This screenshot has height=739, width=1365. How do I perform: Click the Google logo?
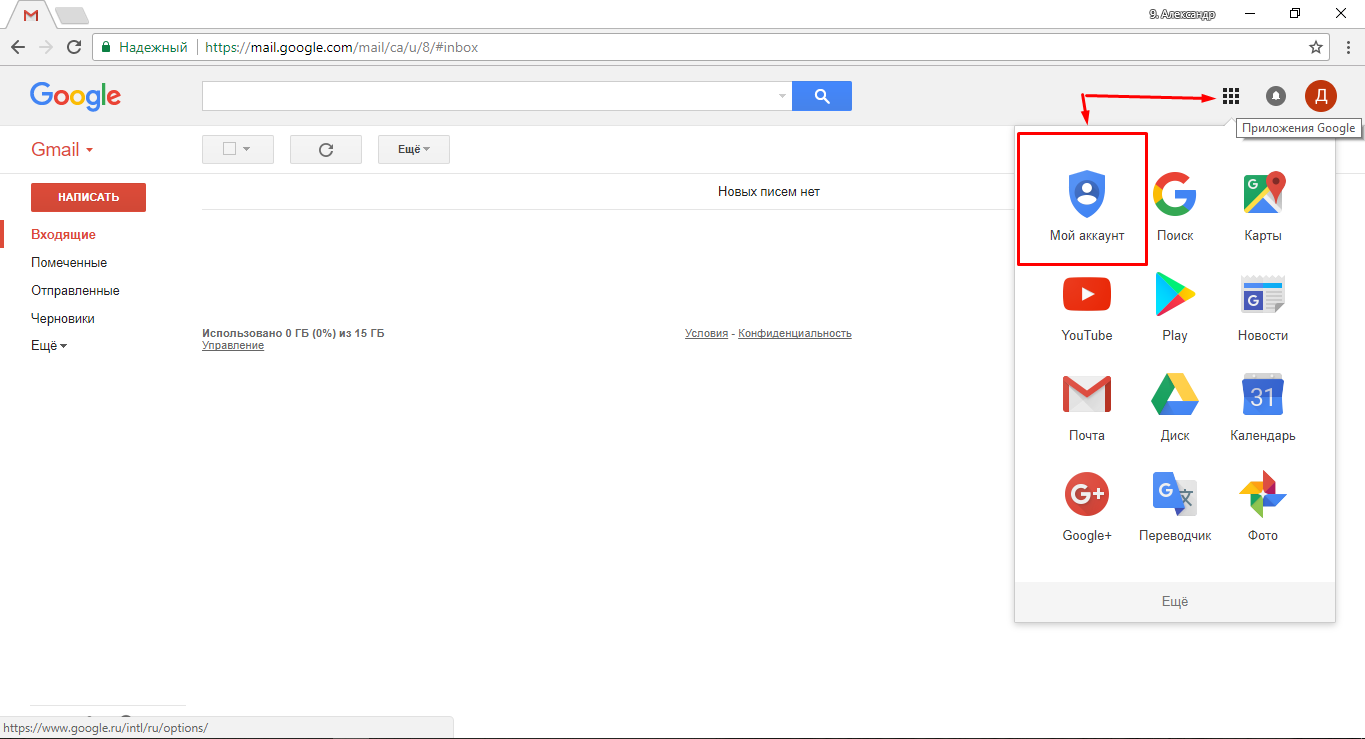click(x=75, y=96)
